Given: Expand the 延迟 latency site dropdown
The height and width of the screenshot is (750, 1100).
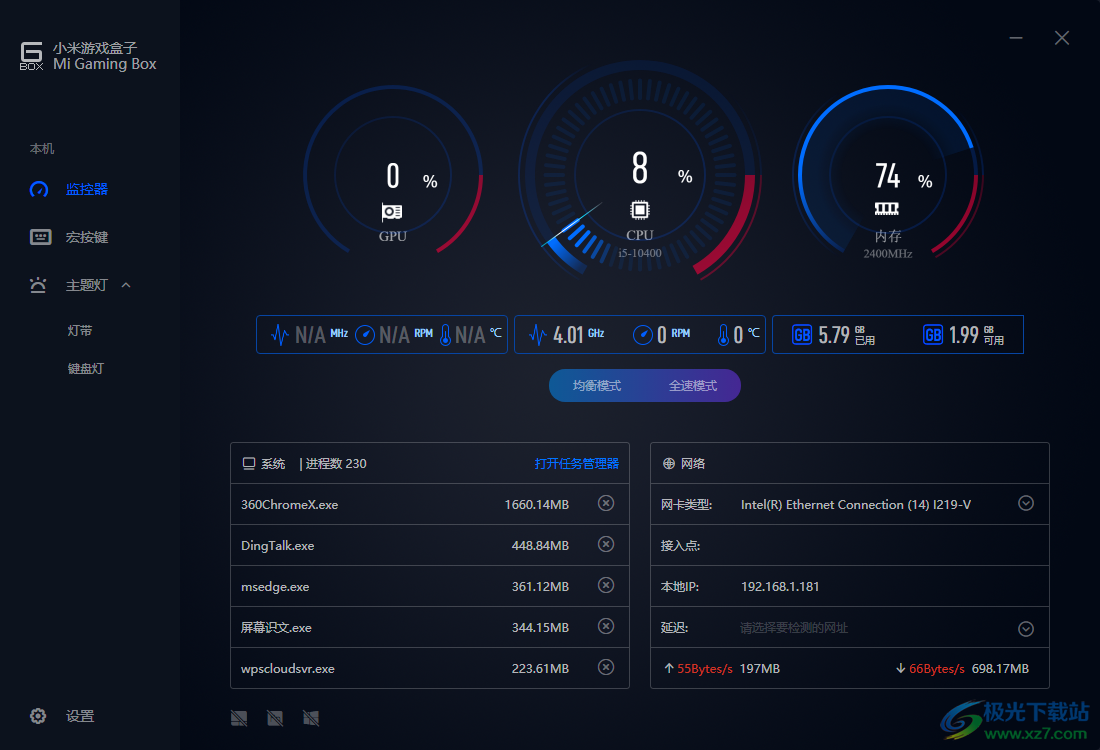Looking at the screenshot, I should coord(1026,629).
